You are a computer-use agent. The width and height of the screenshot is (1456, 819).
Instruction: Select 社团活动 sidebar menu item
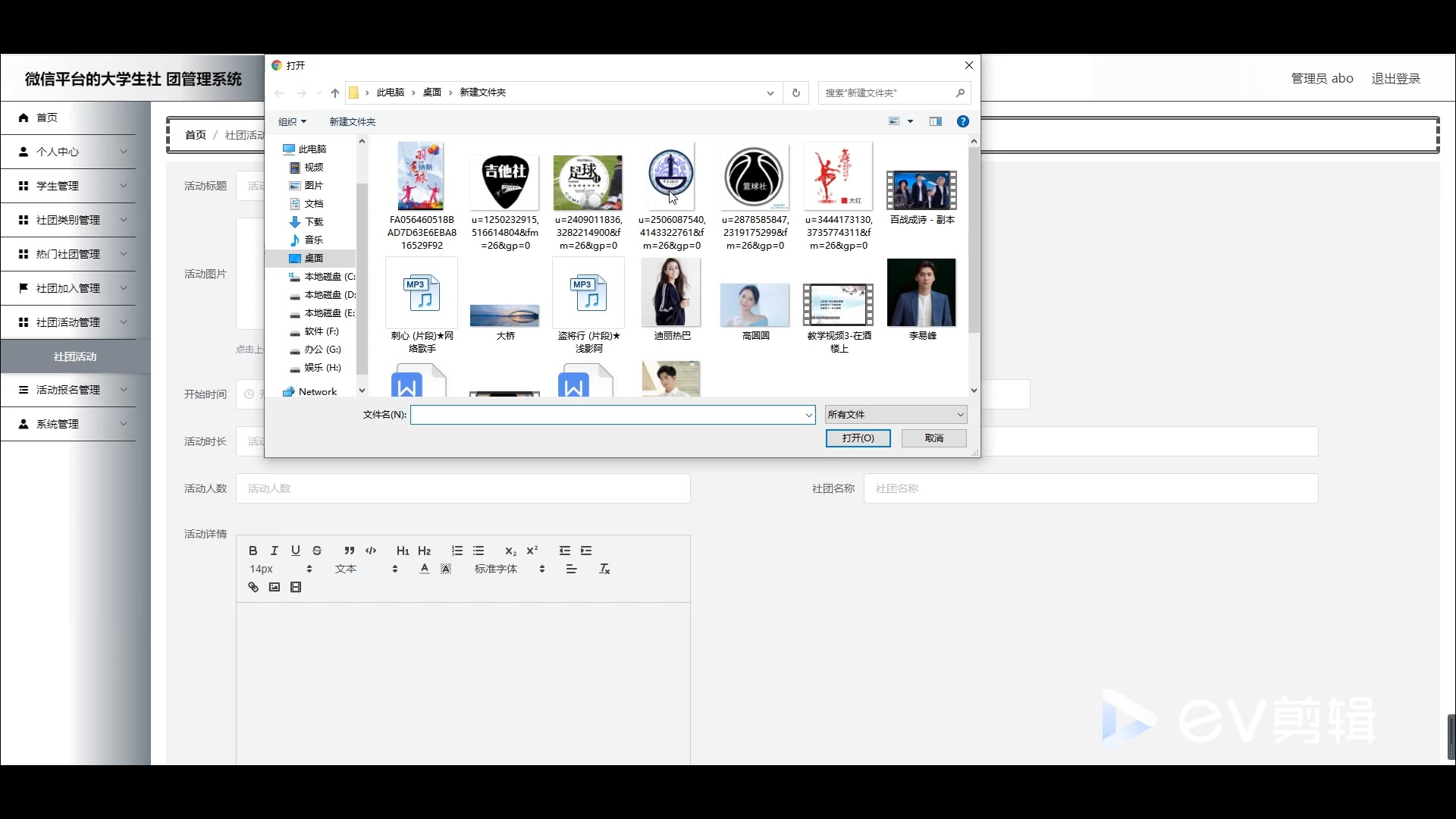click(75, 356)
